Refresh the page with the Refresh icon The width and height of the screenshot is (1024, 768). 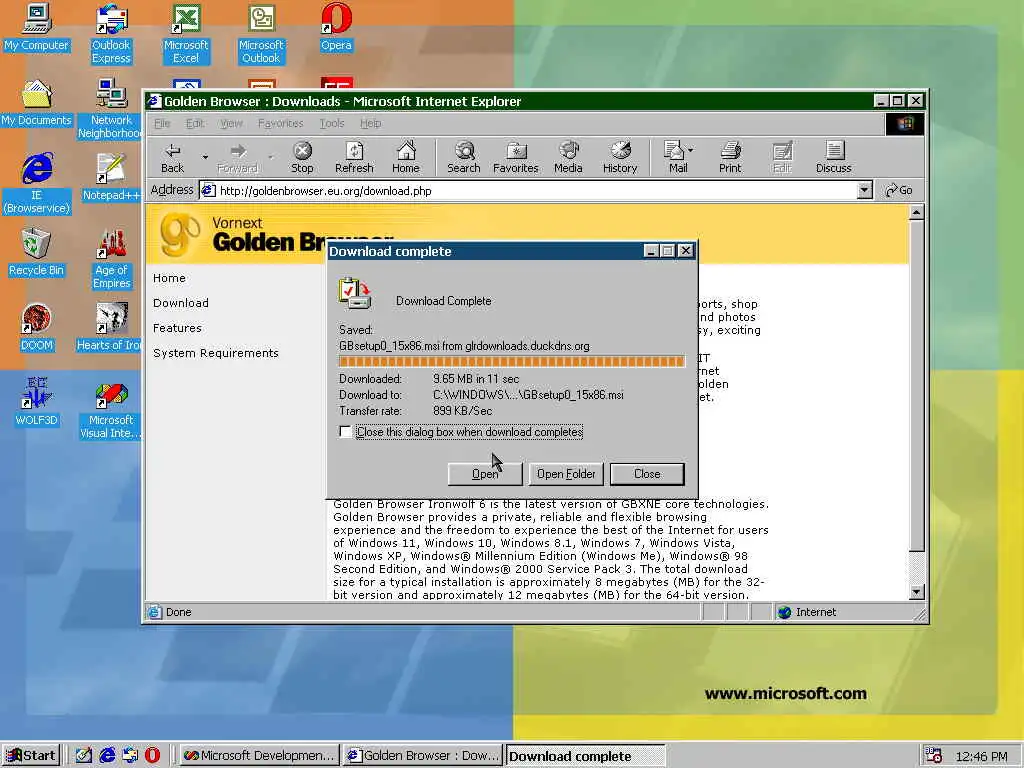click(354, 158)
